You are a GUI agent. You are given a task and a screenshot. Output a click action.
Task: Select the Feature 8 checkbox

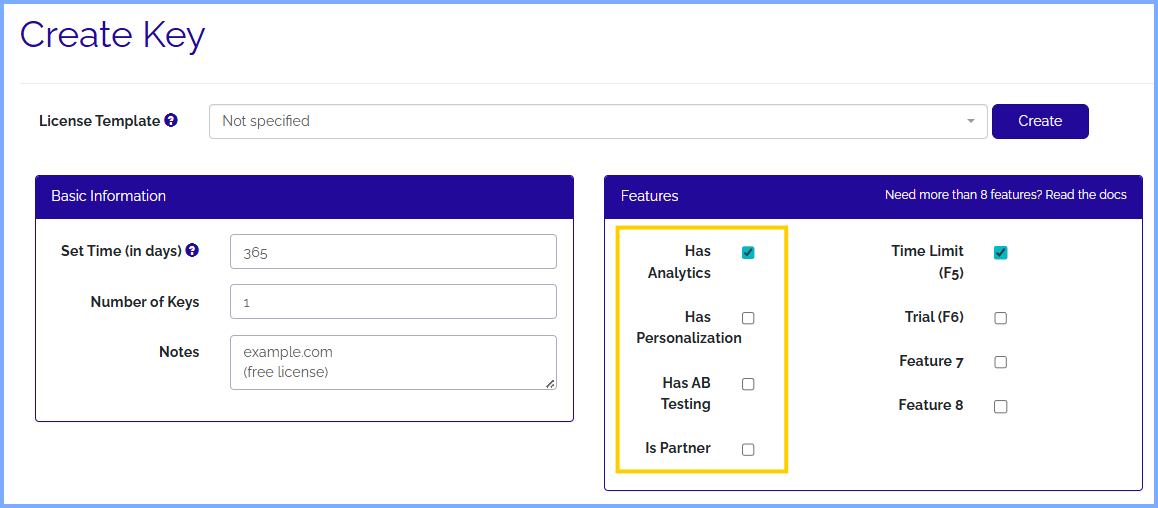click(x=1000, y=406)
